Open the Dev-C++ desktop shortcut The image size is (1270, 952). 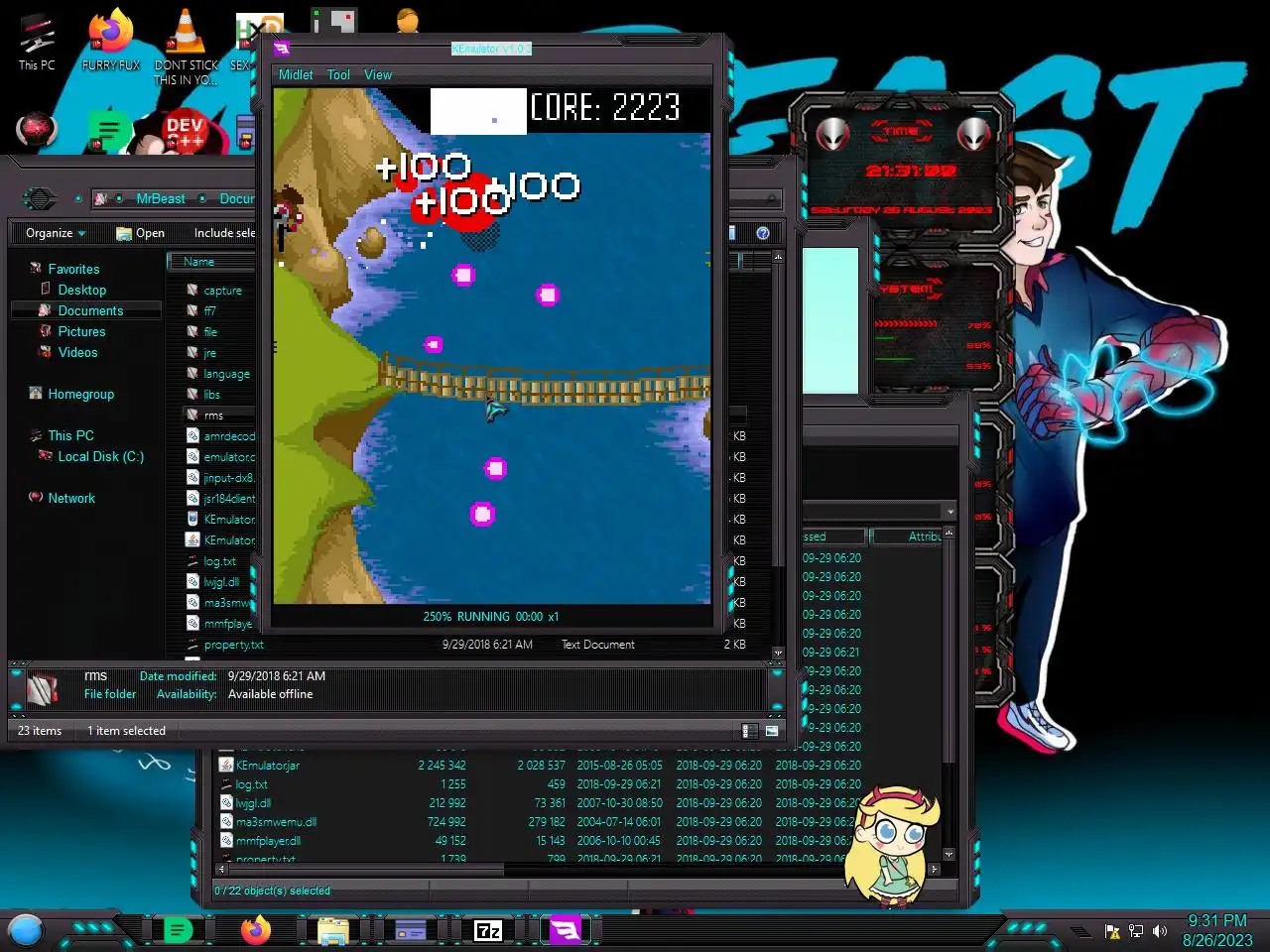point(185,131)
